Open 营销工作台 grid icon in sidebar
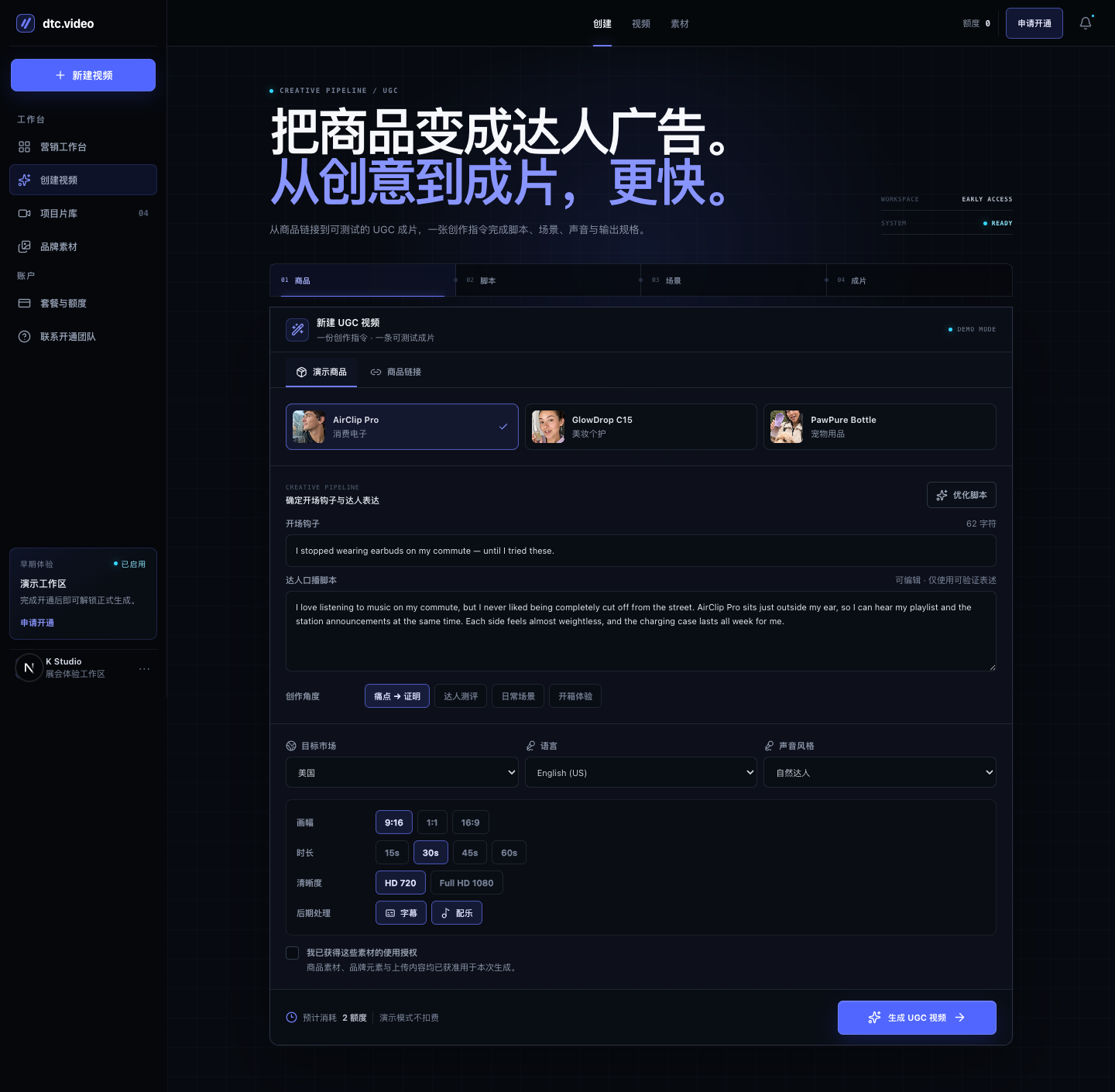Viewport: 1115px width, 1092px height. [25, 147]
